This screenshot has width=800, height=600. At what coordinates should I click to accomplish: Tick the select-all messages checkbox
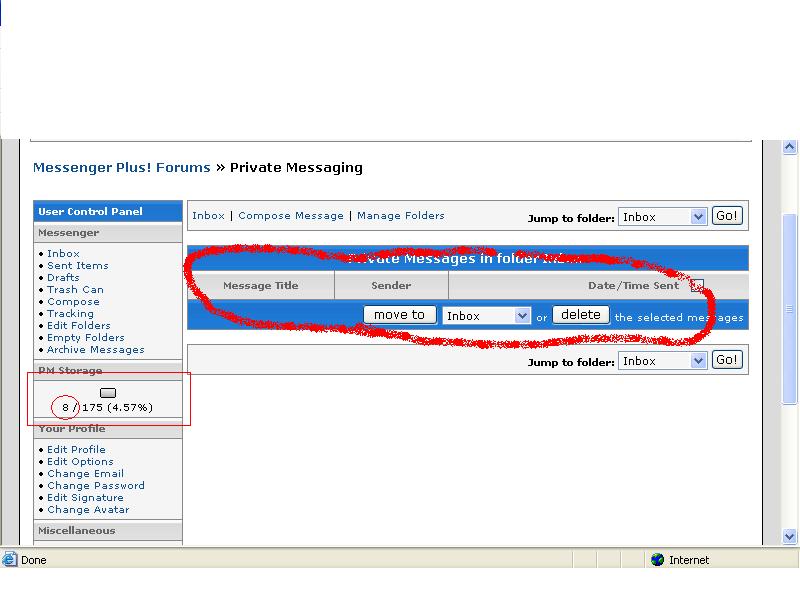pos(697,286)
